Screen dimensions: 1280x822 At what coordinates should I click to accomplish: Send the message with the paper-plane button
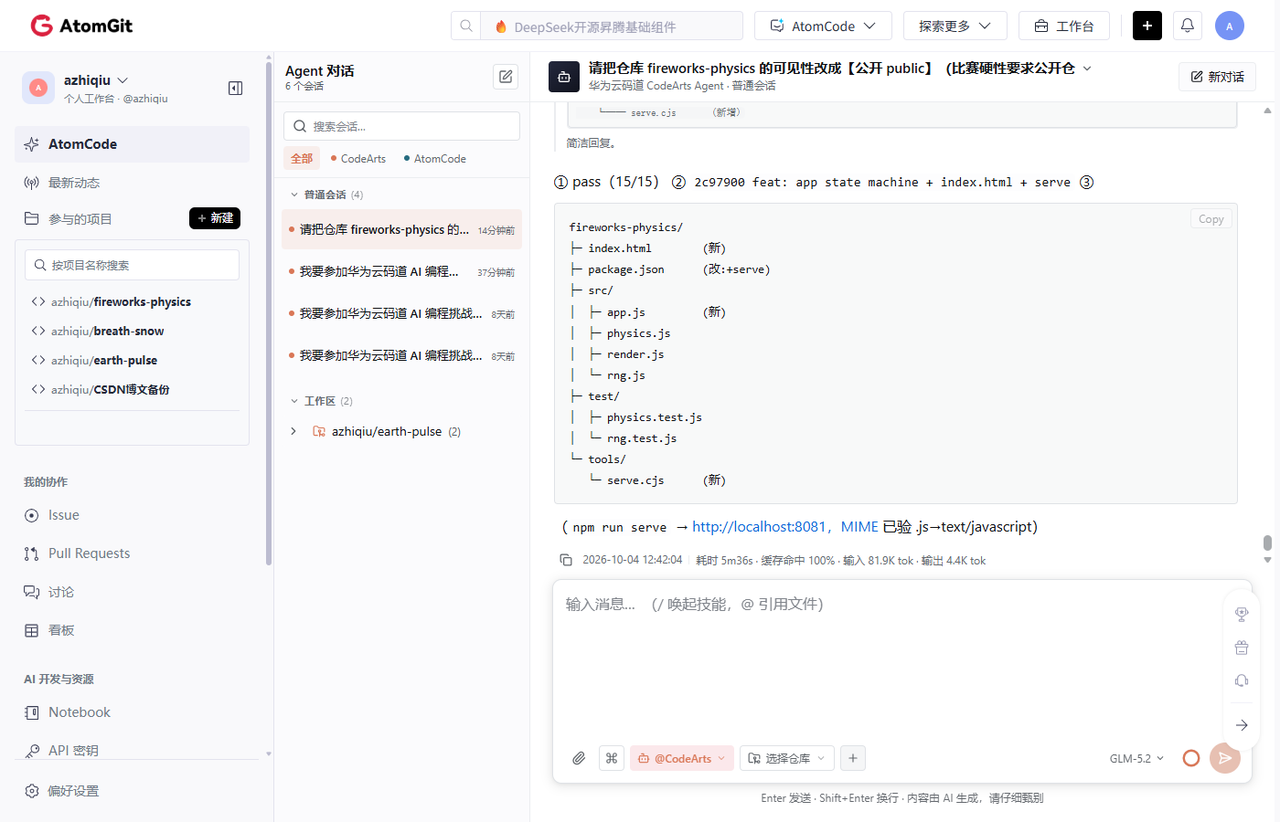pyautogui.click(x=1225, y=758)
